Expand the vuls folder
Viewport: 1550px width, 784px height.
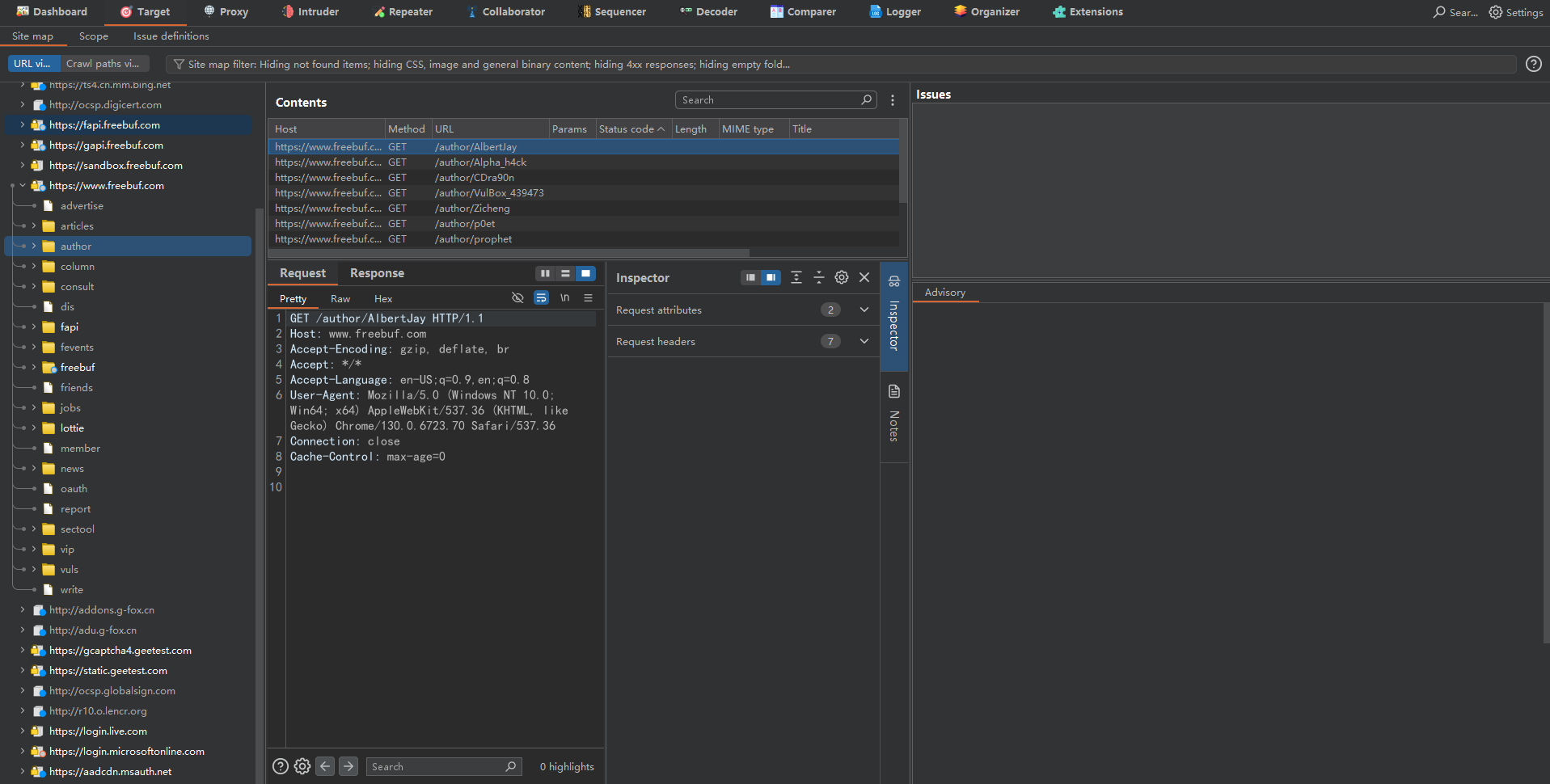pyautogui.click(x=34, y=570)
